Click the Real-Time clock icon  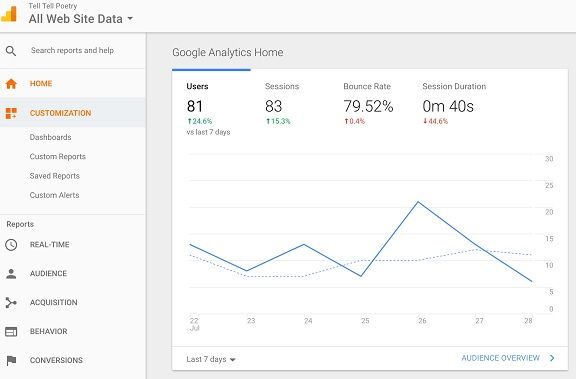point(11,245)
